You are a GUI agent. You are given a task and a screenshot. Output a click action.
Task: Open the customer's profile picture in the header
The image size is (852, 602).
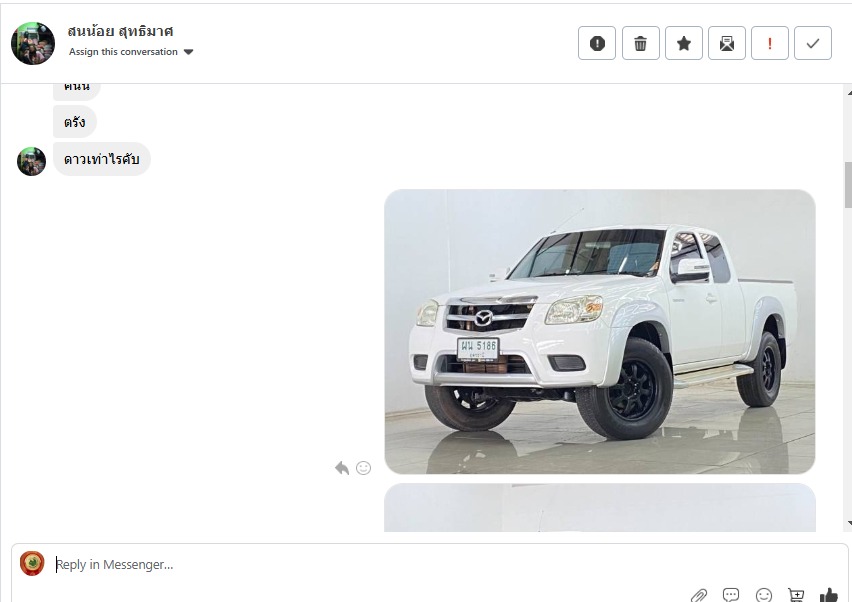(33, 43)
